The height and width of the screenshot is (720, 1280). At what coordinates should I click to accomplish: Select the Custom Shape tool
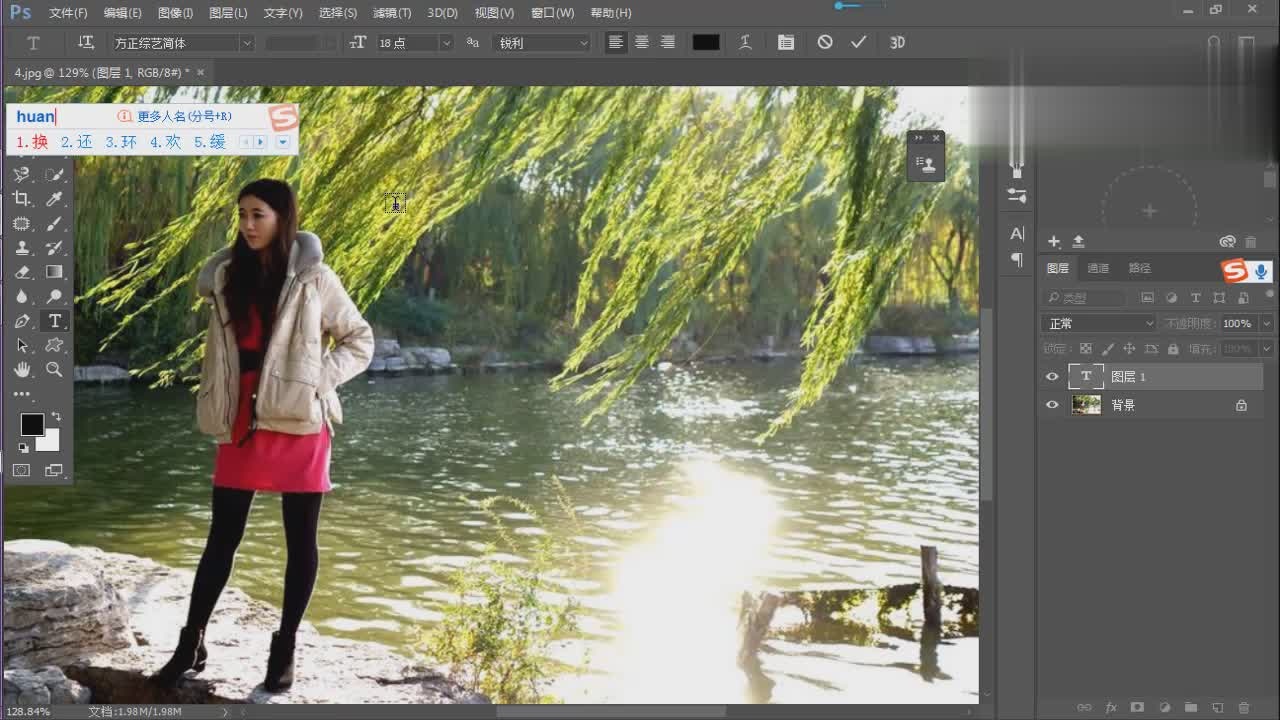pyautogui.click(x=54, y=345)
